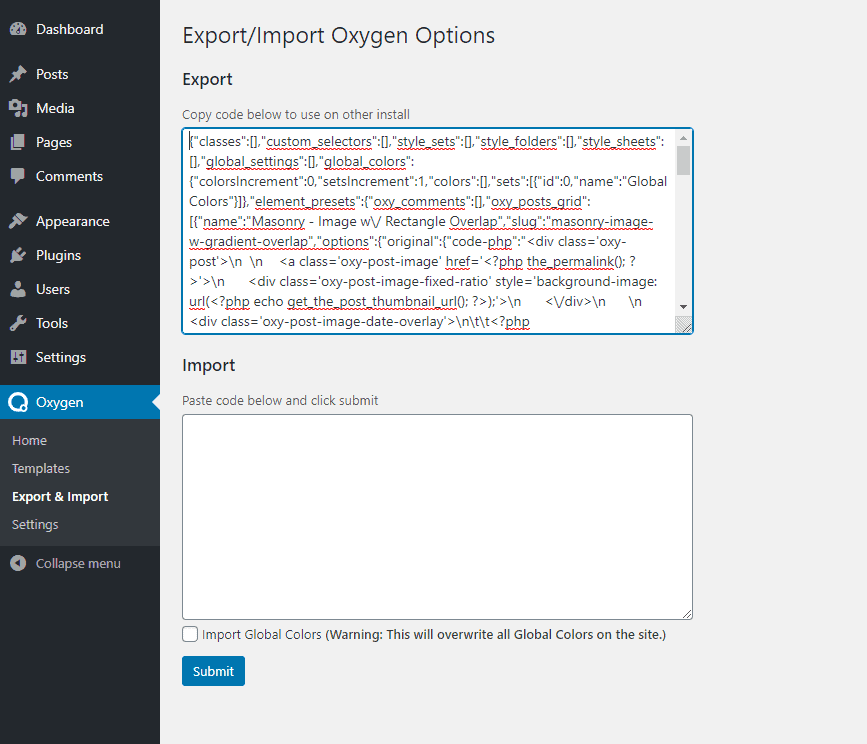The height and width of the screenshot is (744, 867).
Task: Open Comments via the speech bubble icon
Action: (x=18, y=176)
